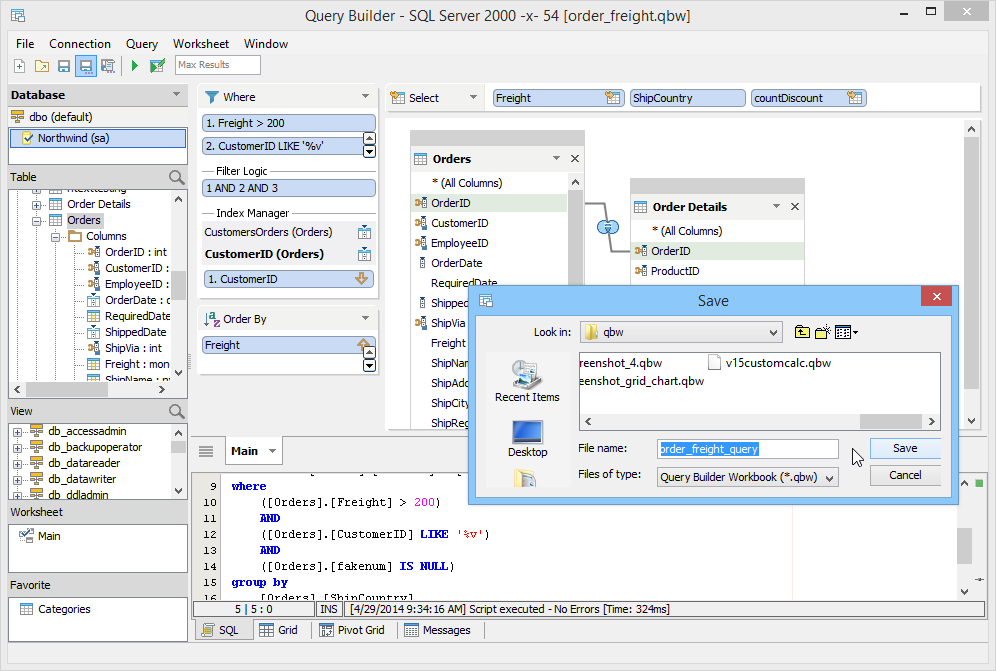Click the Save button in the Save dialog
996x671 pixels.
905,448
